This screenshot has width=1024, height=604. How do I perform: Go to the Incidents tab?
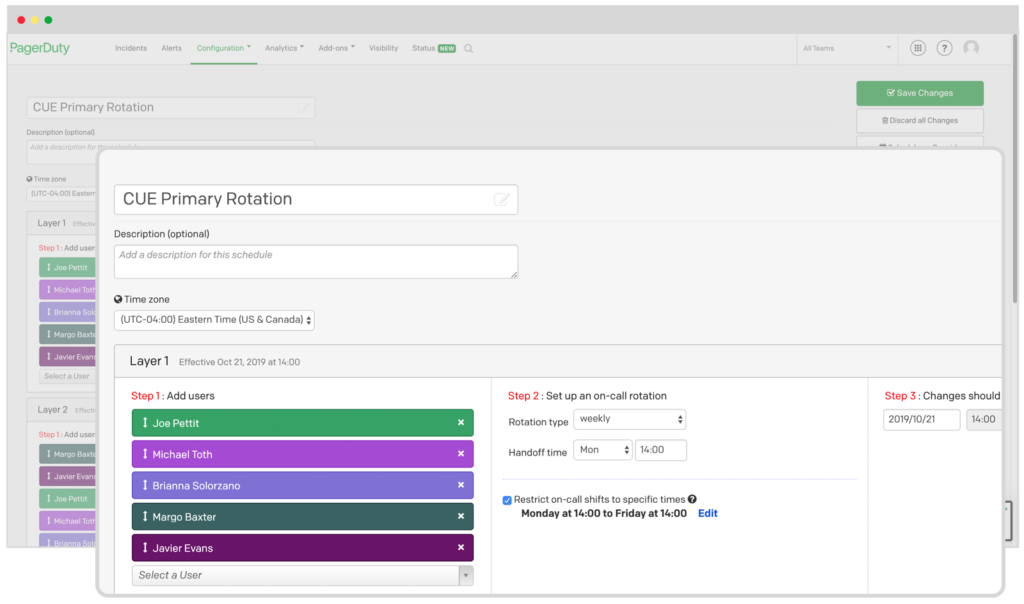click(131, 48)
